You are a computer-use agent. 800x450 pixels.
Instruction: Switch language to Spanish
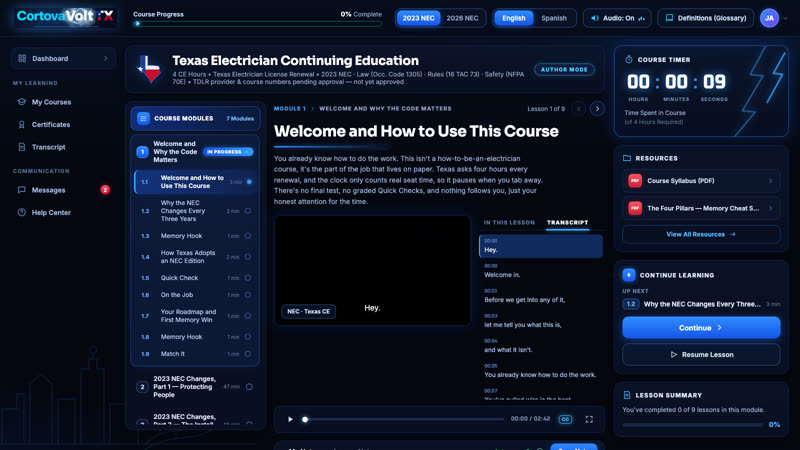point(554,18)
